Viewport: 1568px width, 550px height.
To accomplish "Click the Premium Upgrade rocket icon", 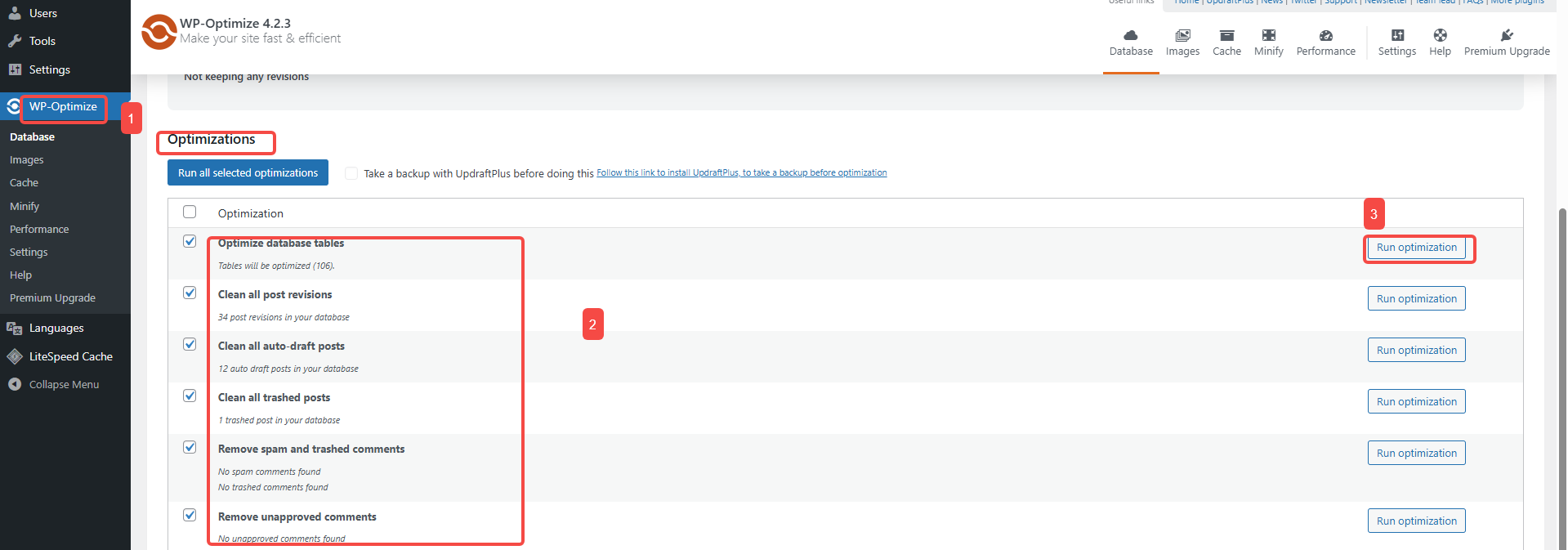I will tap(1507, 36).
